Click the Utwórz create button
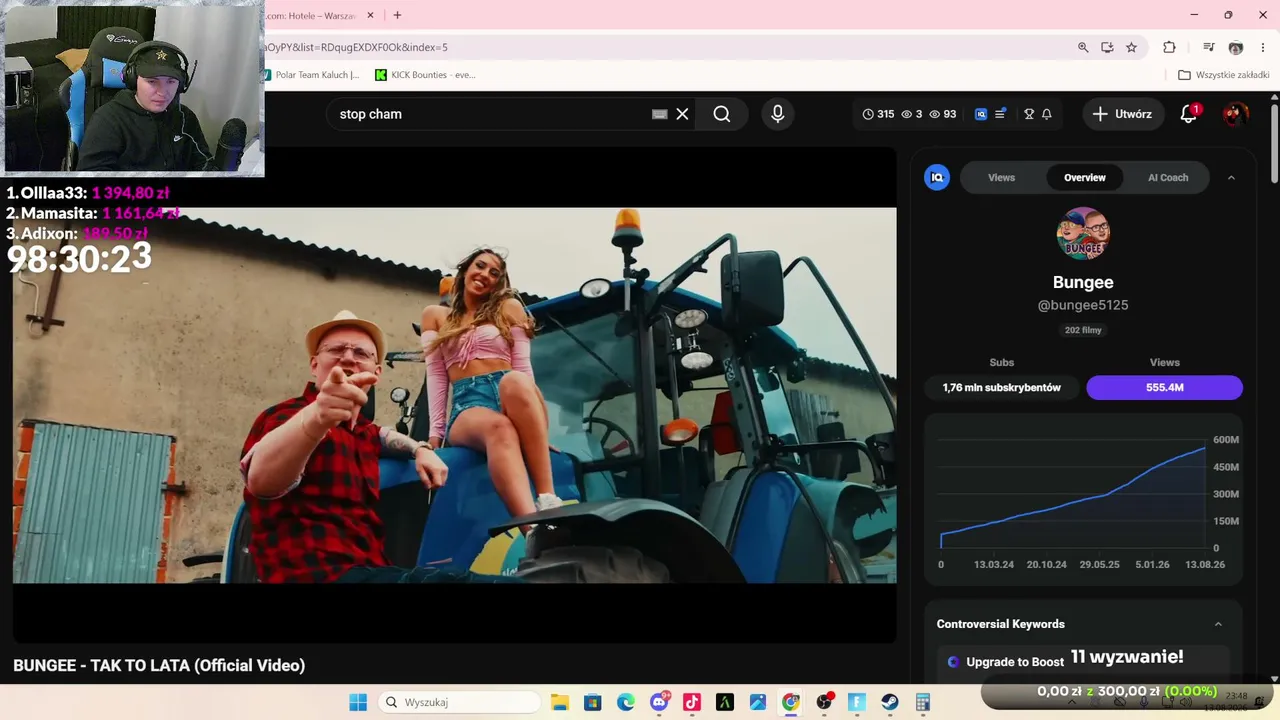The height and width of the screenshot is (720, 1280). click(1122, 114)
